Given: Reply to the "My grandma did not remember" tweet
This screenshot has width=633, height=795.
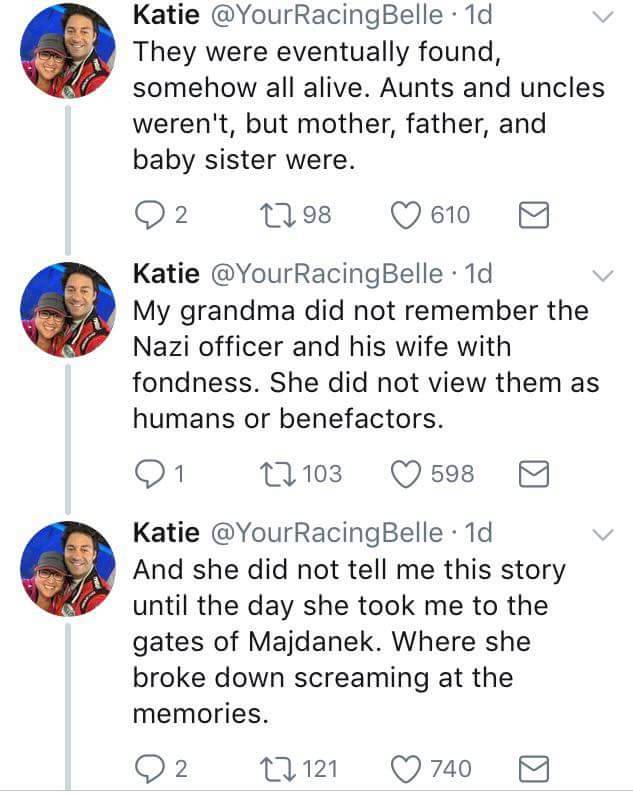Looking at the screenshot, I should pyautogui.click(x=147, y=473).
